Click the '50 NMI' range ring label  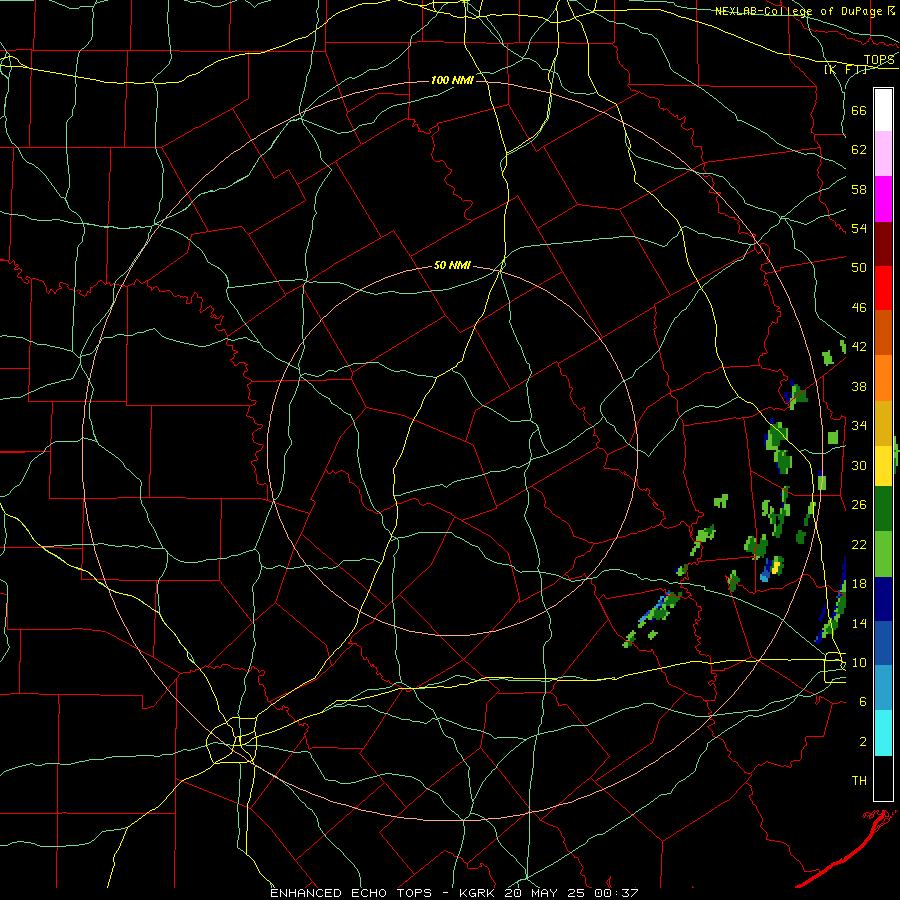(452, 265)
